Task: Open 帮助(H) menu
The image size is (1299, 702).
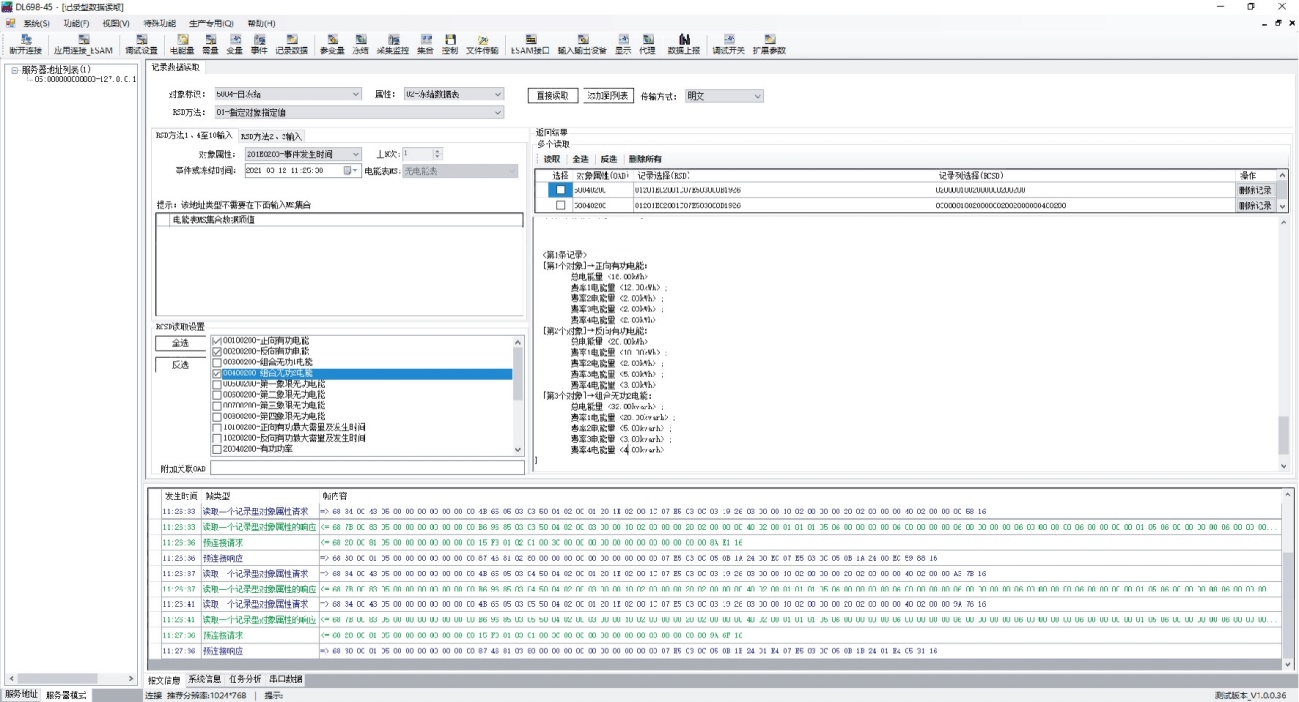Action: (261, 23)
